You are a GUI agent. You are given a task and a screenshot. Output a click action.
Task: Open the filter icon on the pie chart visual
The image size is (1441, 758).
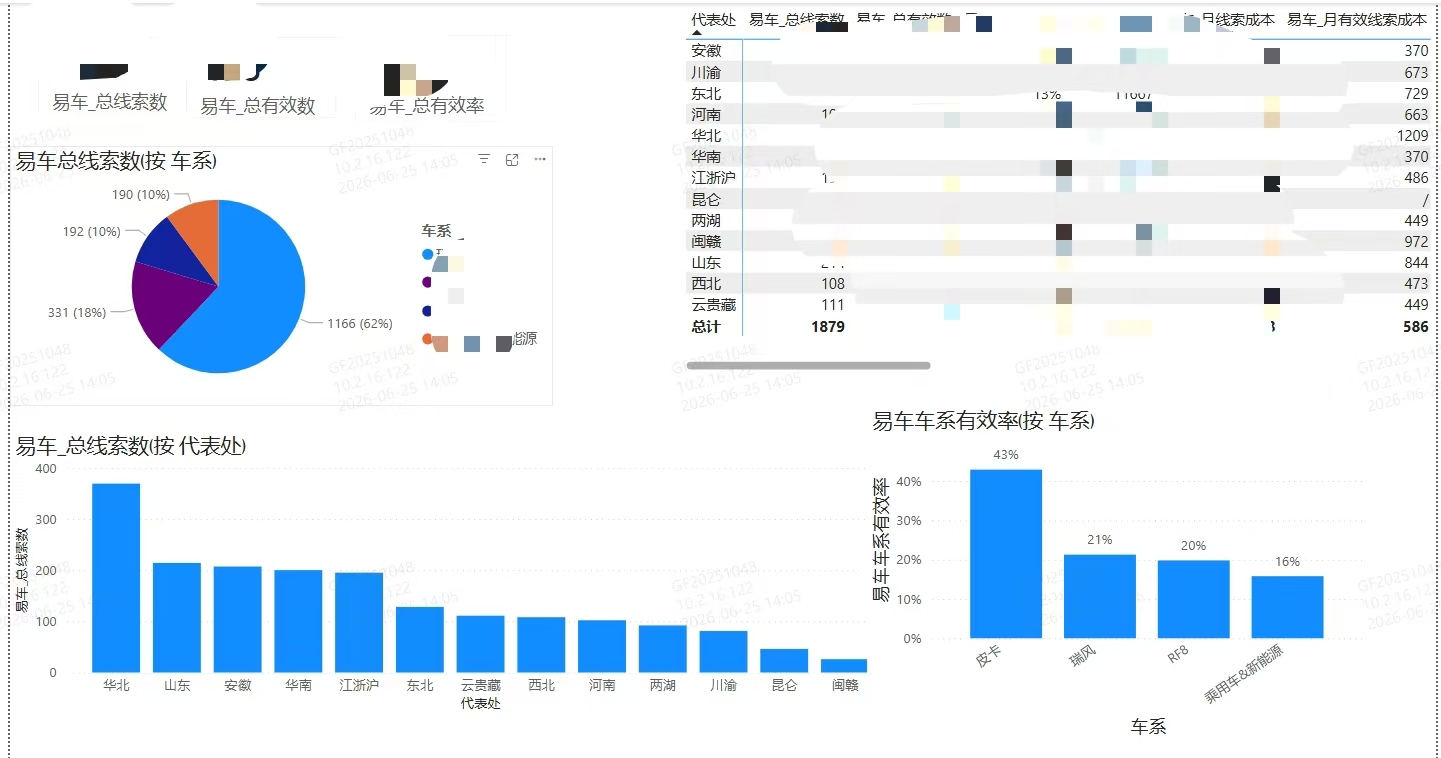click(x=484, y=159)
